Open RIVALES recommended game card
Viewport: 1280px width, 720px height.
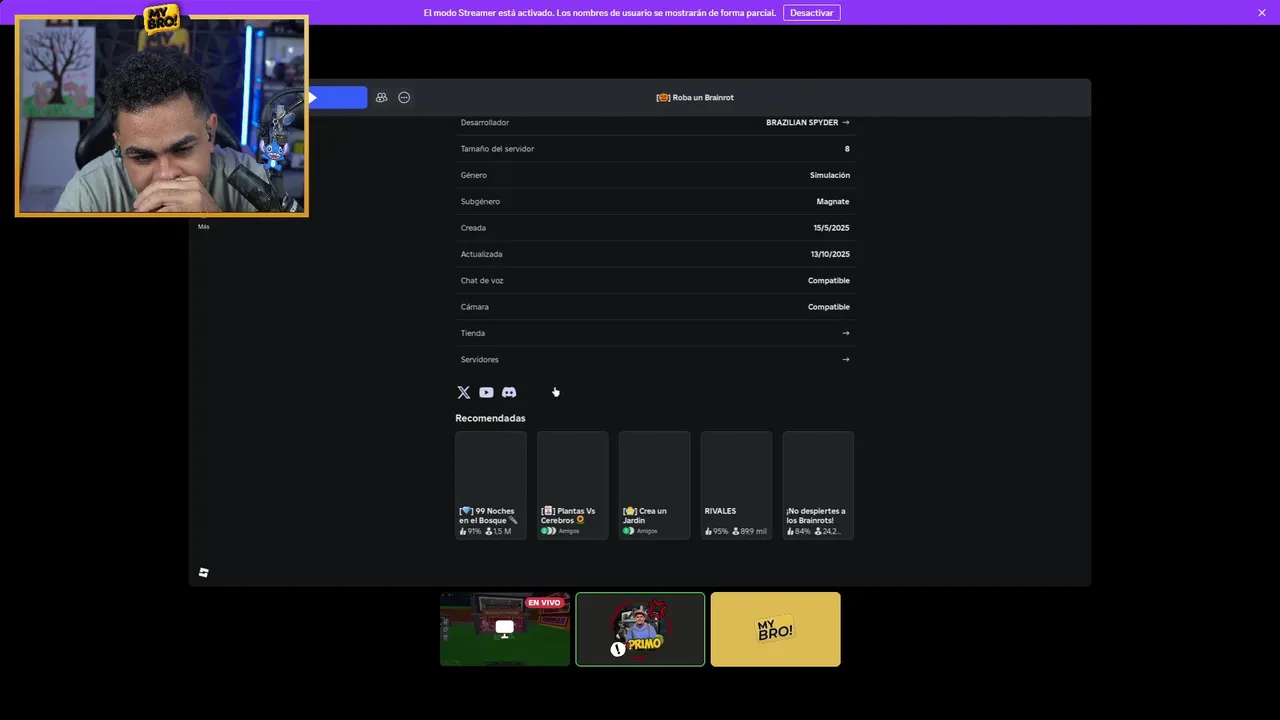pos(736,485)
